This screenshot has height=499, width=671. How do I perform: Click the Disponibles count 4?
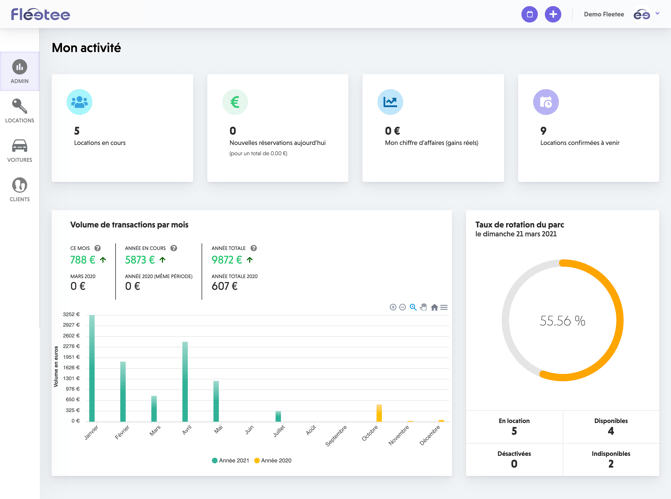611,431
